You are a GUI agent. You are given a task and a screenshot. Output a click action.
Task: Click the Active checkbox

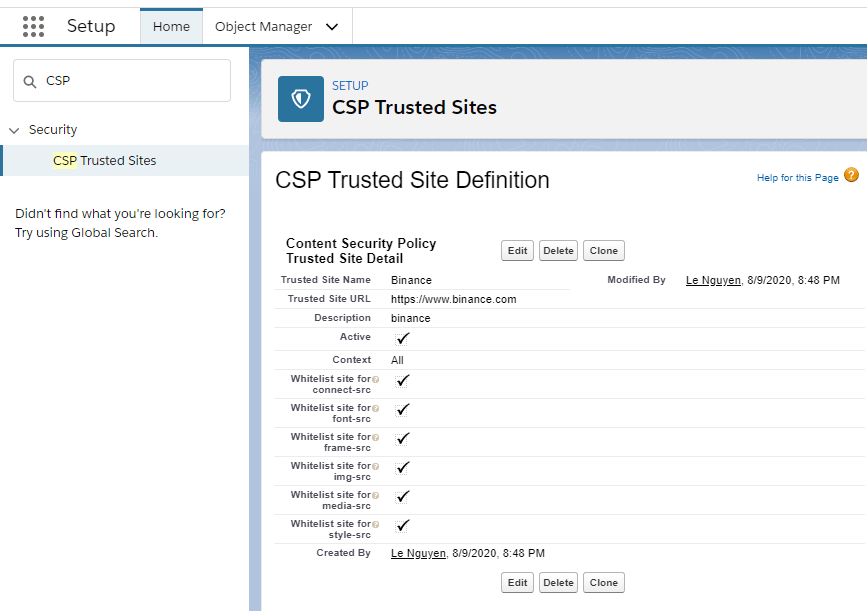point(402,338)
